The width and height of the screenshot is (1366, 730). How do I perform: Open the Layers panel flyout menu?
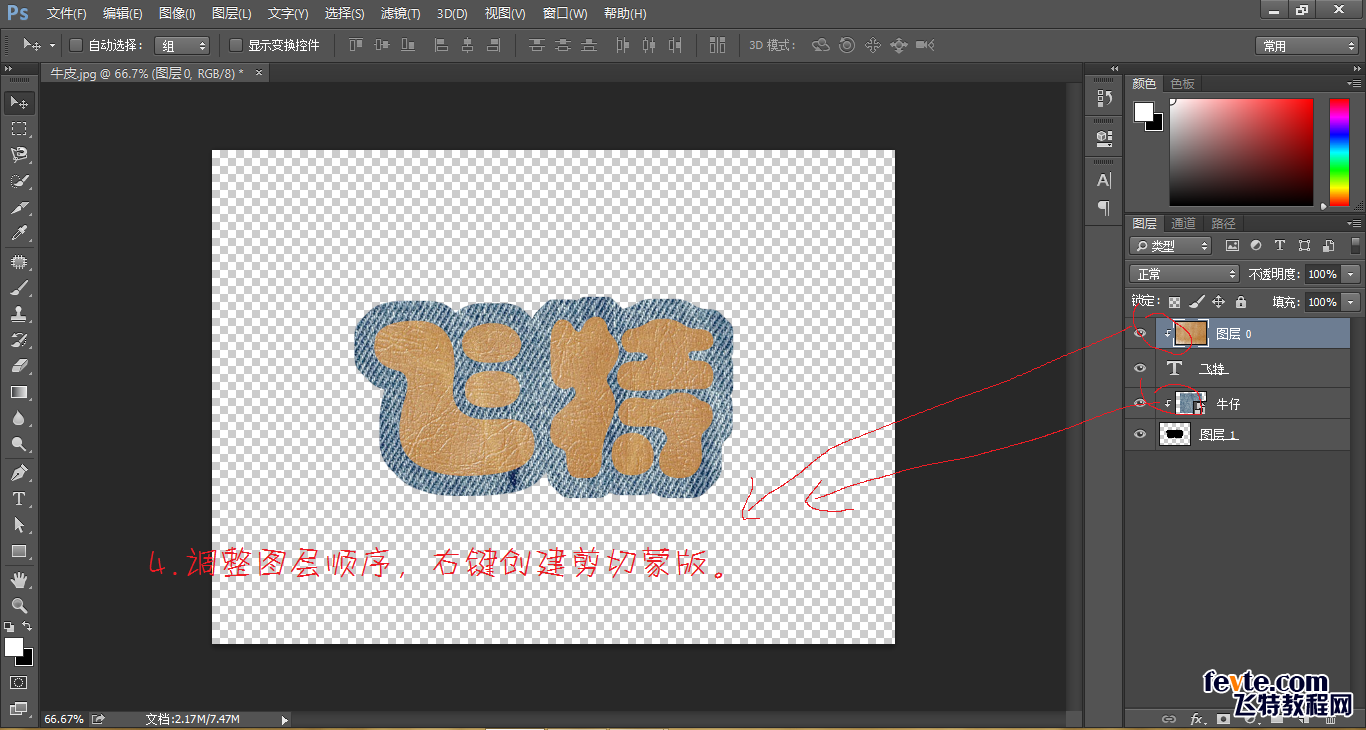point(1354,224)
